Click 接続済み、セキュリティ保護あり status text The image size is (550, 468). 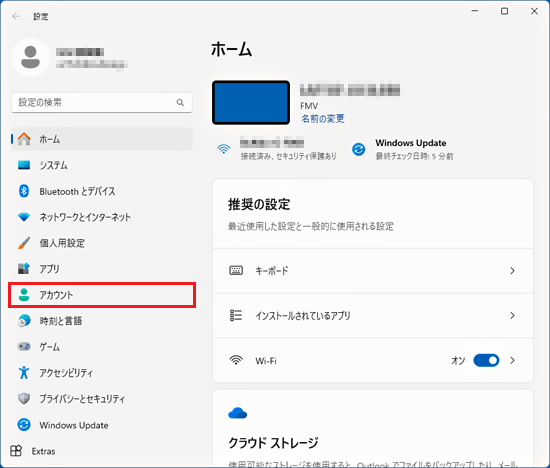[x=288, y=156]
